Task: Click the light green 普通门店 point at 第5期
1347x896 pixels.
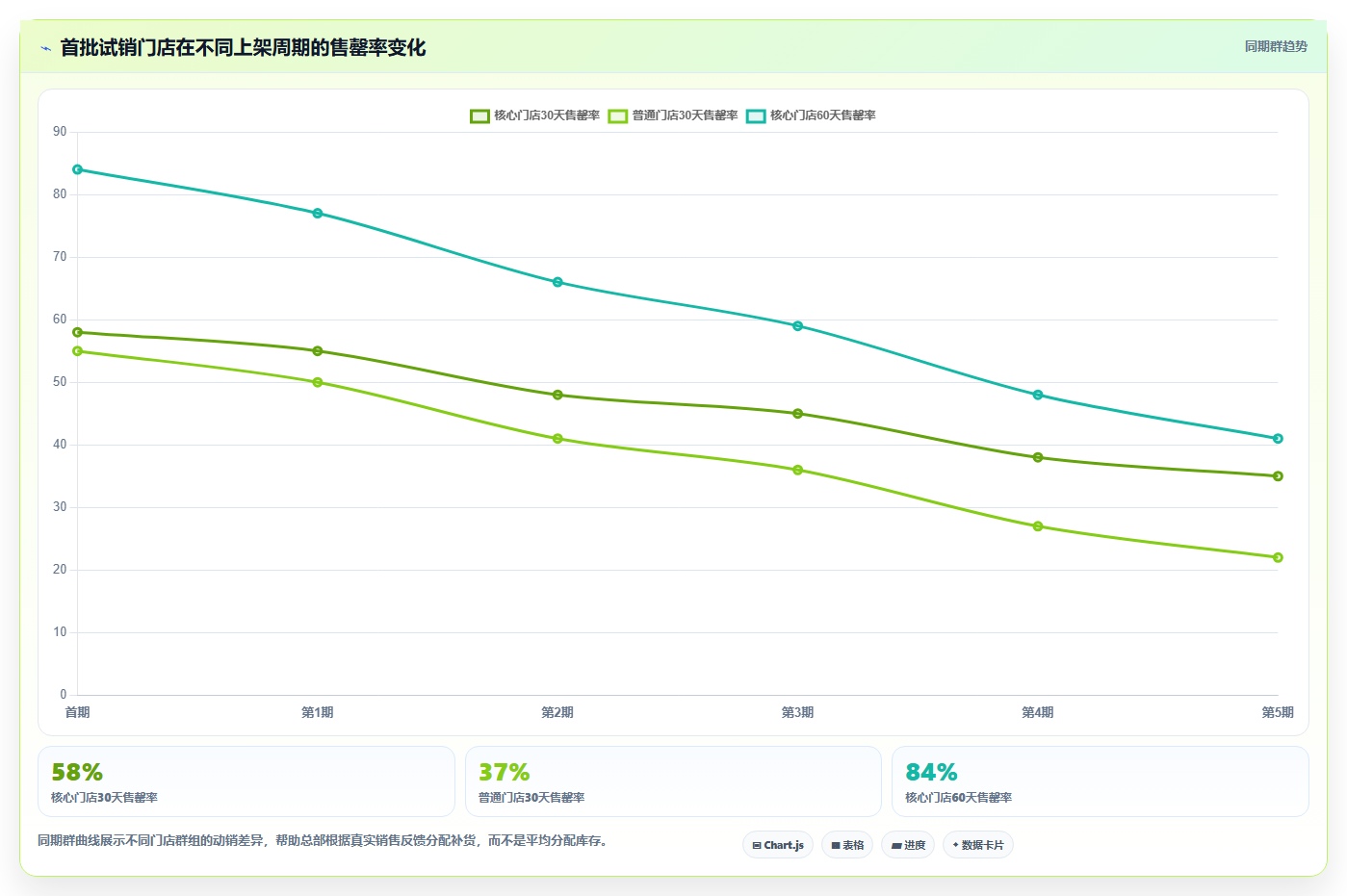Action: tap(1278, 557)
